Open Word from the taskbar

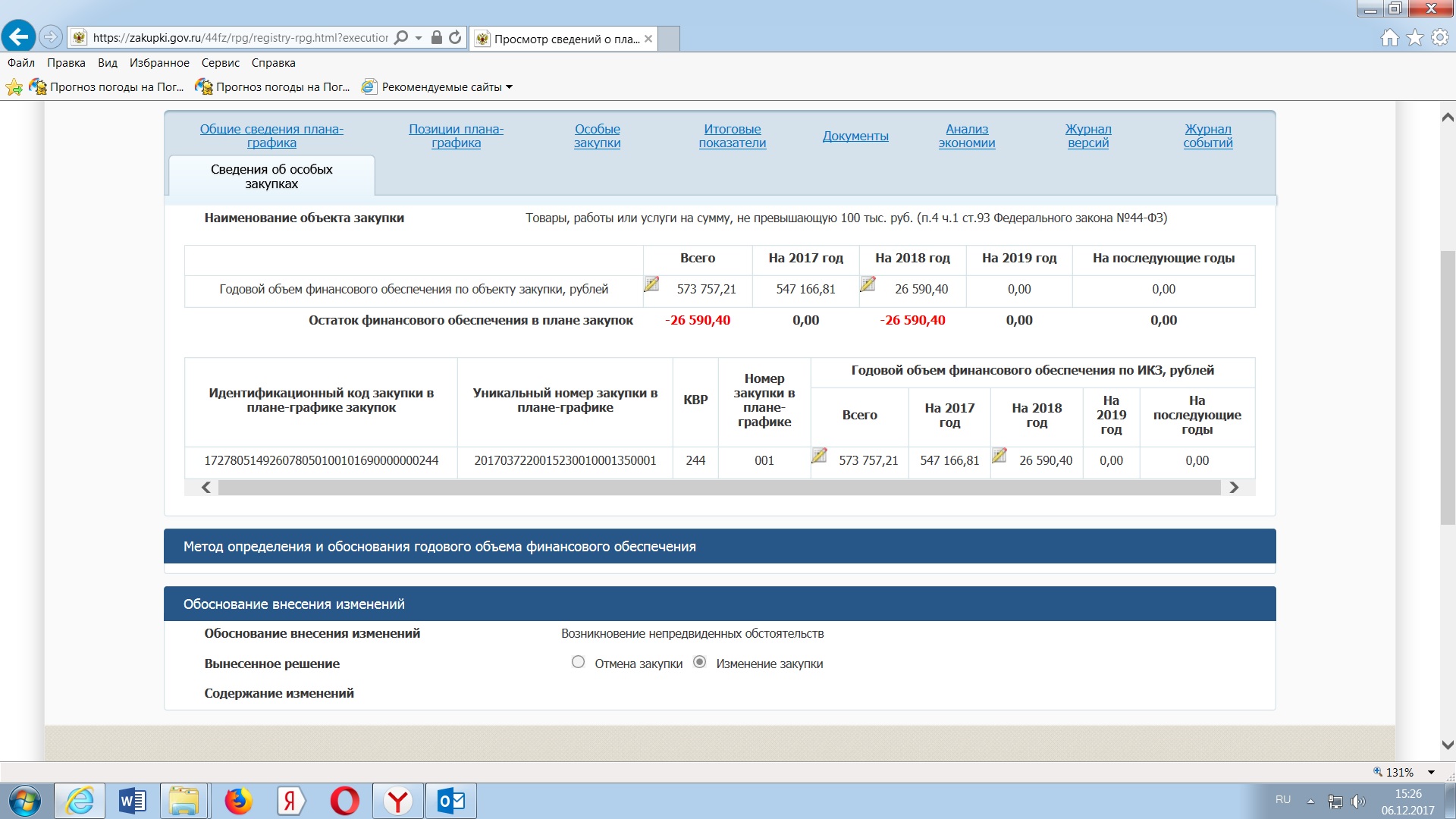pyautogui.click(x=133, y=801)
